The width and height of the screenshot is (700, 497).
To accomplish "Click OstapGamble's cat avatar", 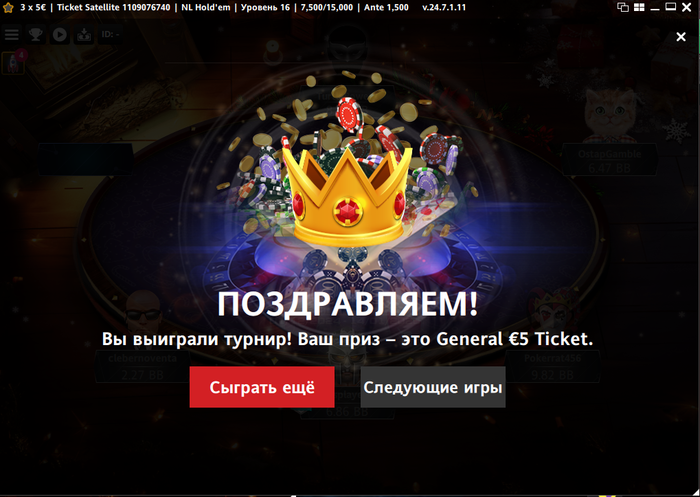I will (x=609, y=116).
